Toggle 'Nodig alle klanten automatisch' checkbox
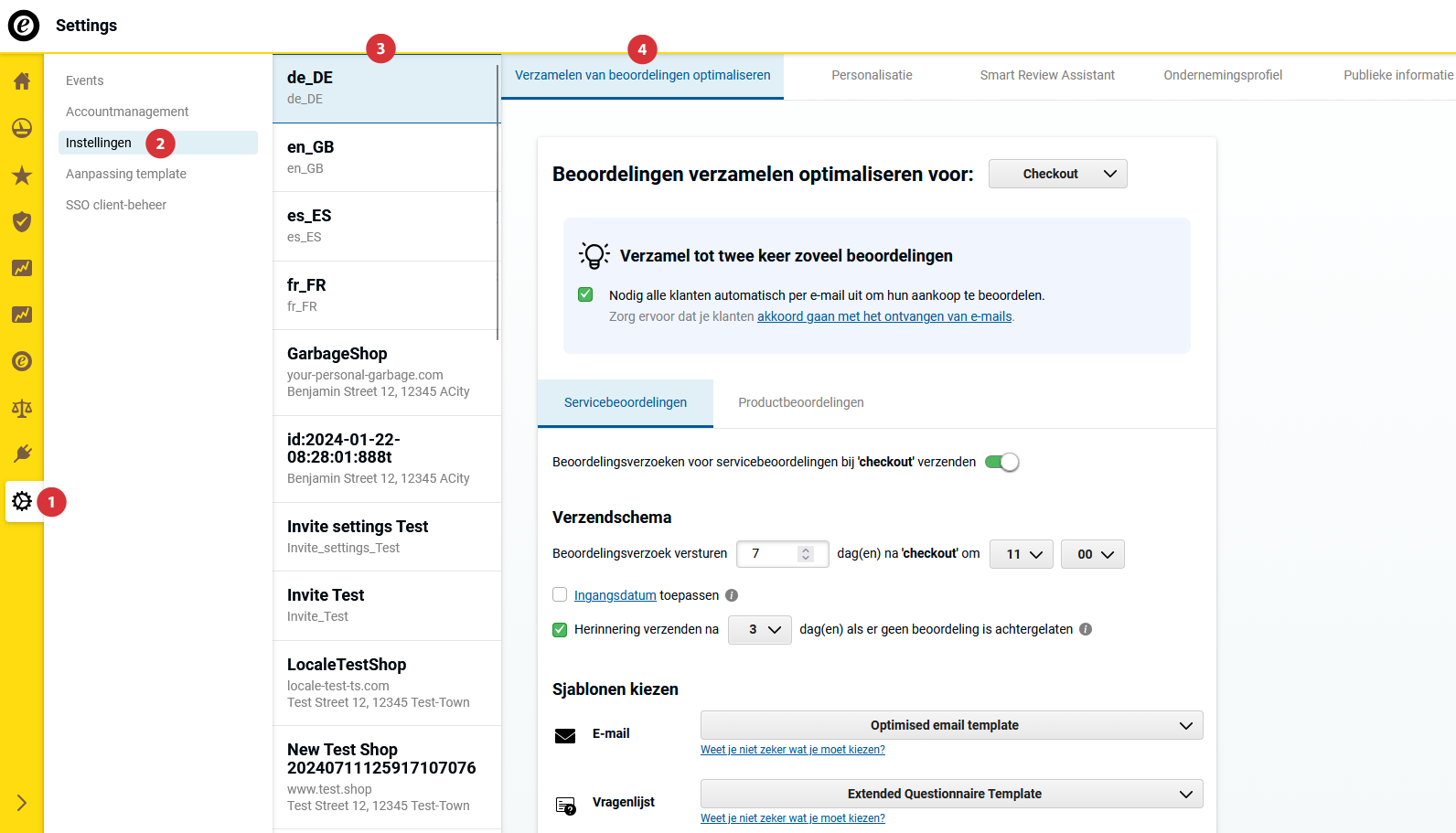 585,294
